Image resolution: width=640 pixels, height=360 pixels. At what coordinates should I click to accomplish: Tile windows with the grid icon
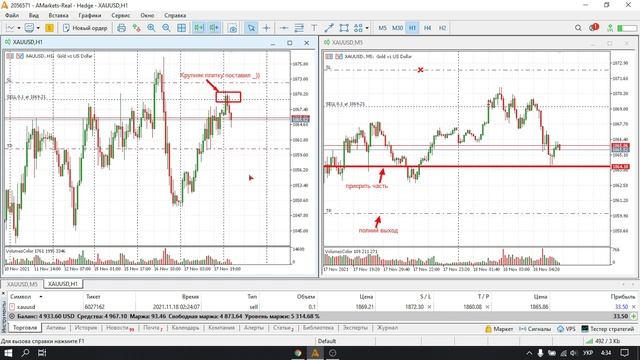click(181, 28)
